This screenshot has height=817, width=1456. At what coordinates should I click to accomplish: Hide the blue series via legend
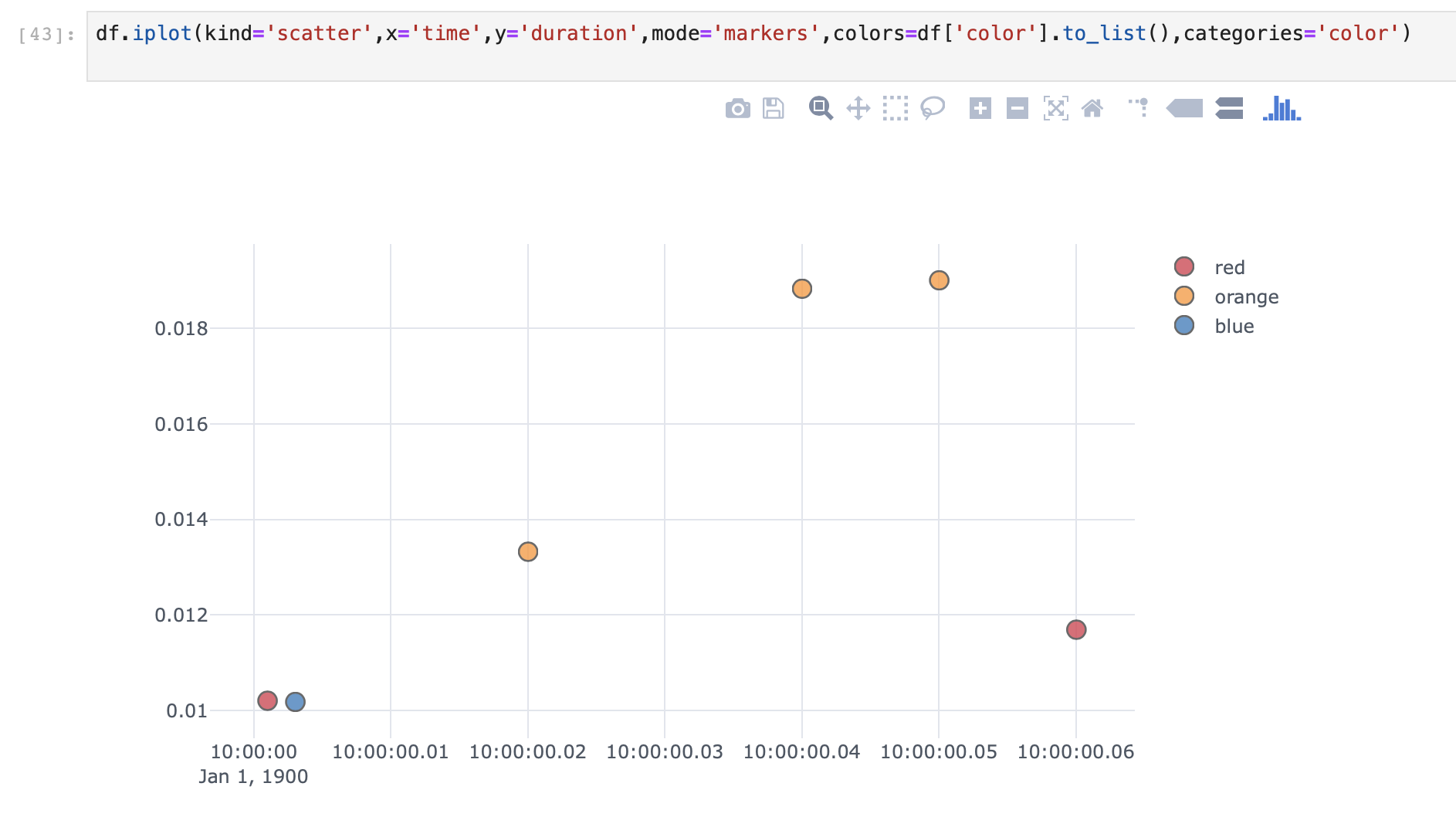1233,326
